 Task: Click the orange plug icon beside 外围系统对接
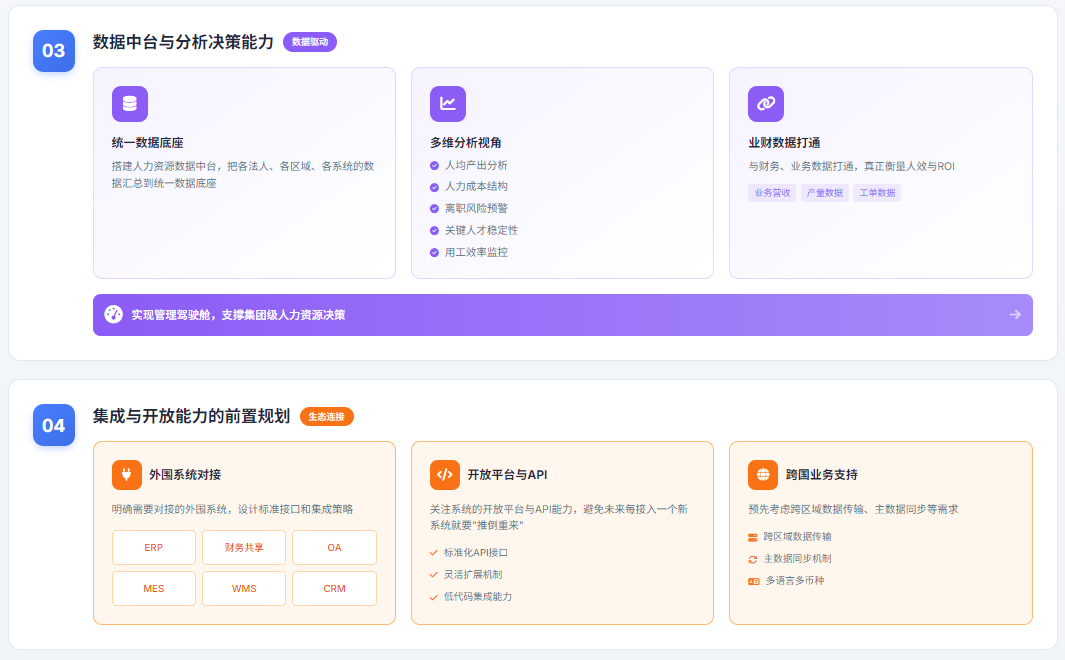127,475
